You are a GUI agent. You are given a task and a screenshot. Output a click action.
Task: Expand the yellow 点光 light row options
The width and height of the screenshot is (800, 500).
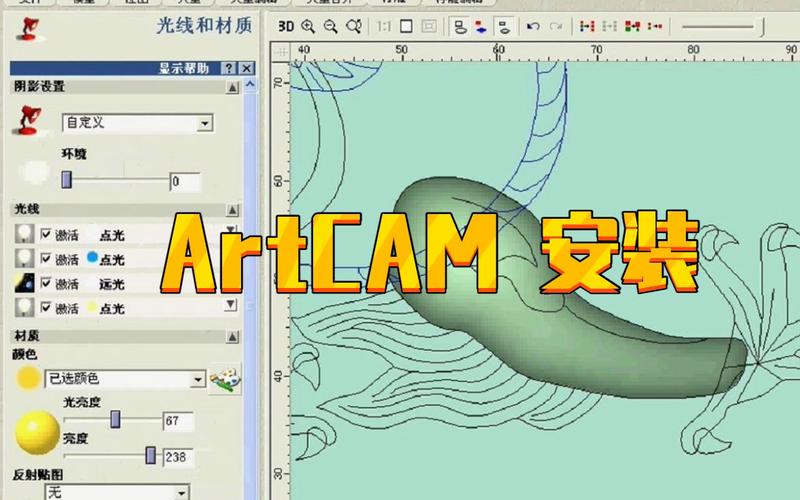click(x=231, y=305)
